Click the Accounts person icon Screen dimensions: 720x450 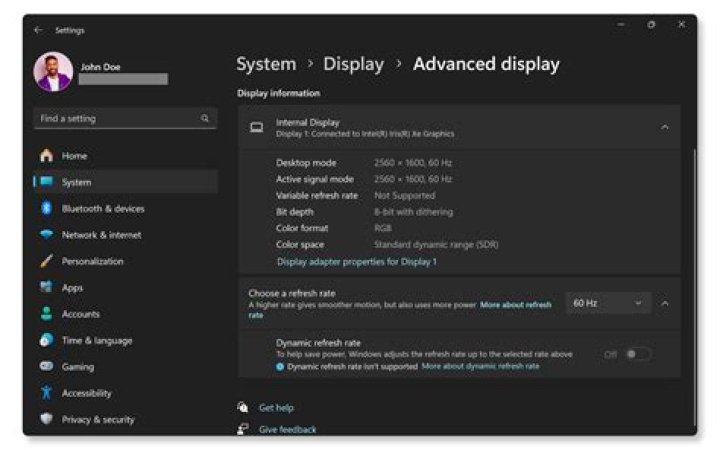click(46, 314)
